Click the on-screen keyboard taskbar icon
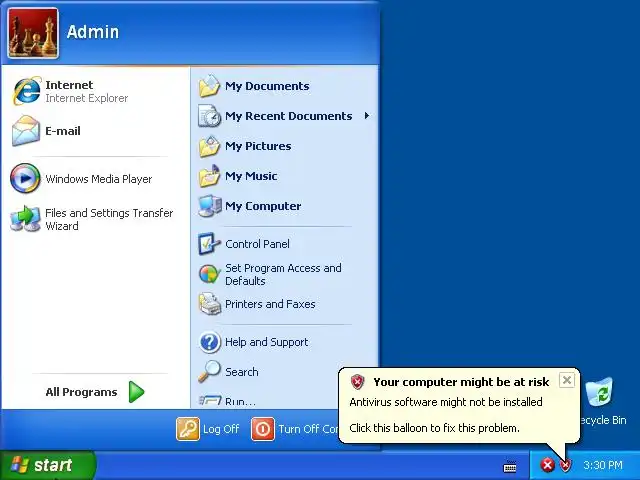The height and width of the screenshot is (480, 640). [x=510, y=466]
